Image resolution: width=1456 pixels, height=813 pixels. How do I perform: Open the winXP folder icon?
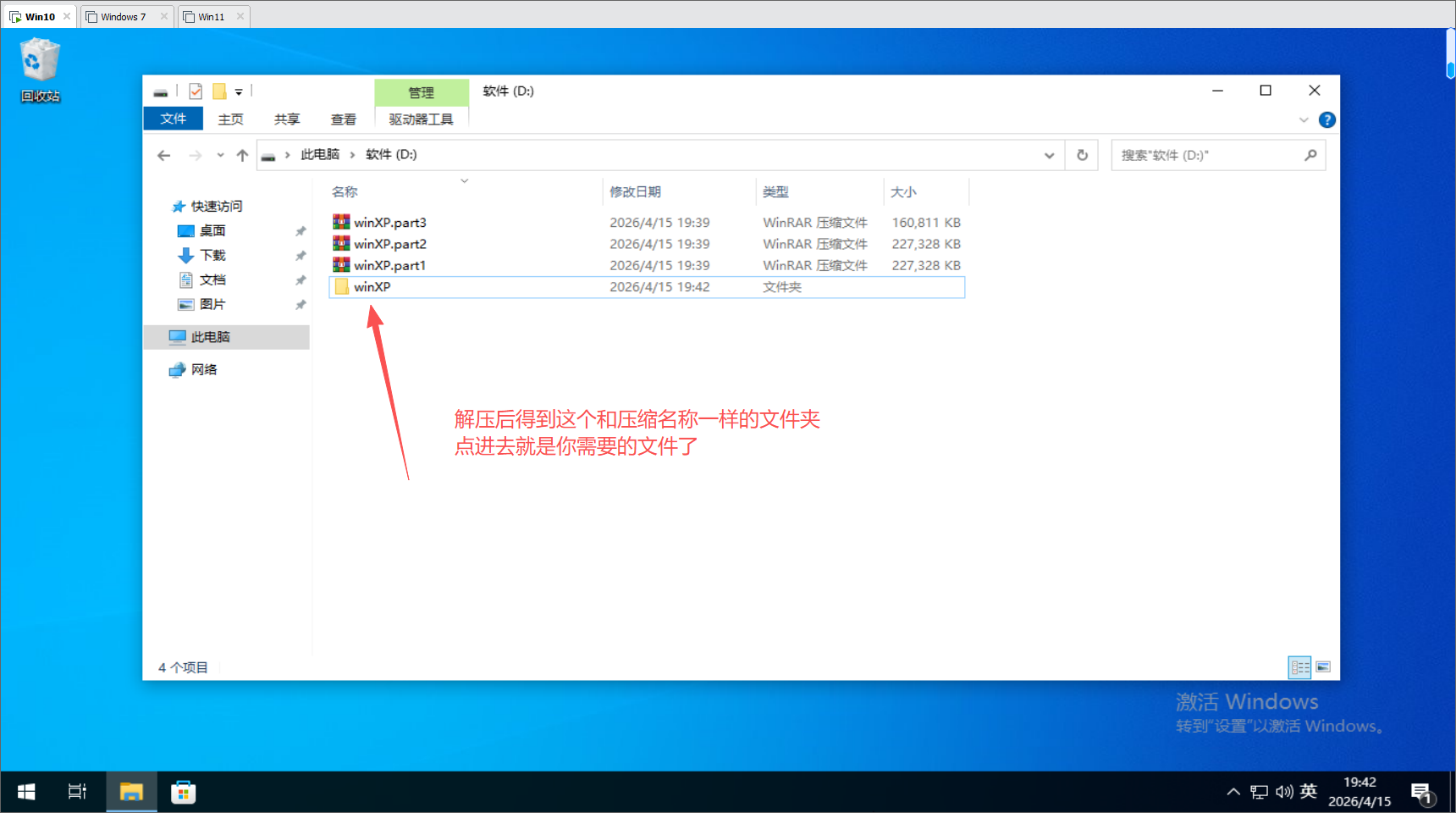341,287
